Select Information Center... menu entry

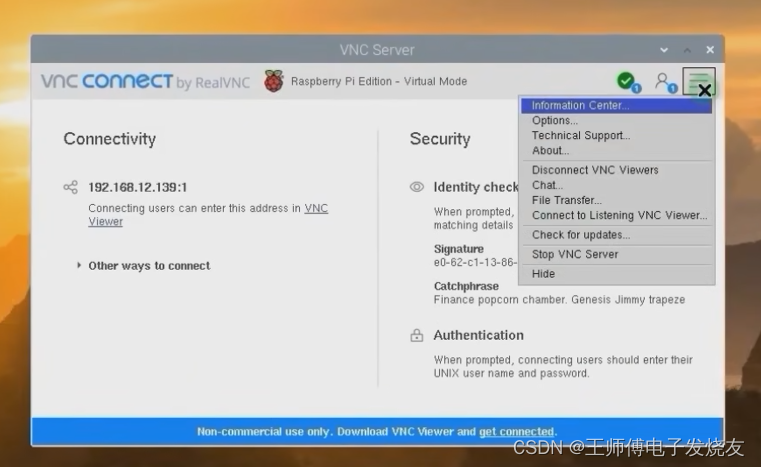(616, 105)
